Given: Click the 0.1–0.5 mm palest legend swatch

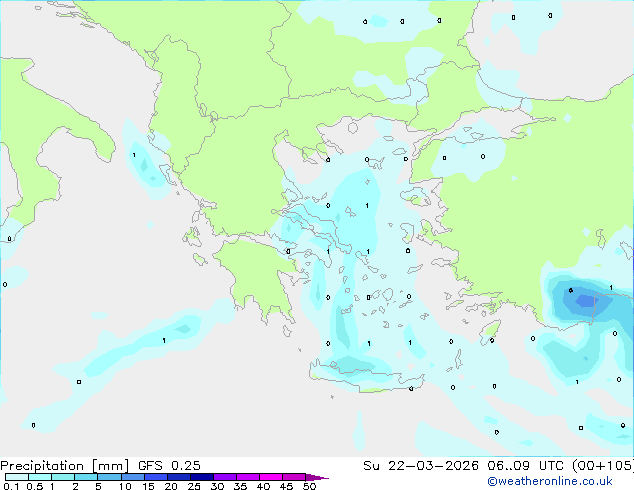Looking at the screenshot, I should tap(17, 477).
